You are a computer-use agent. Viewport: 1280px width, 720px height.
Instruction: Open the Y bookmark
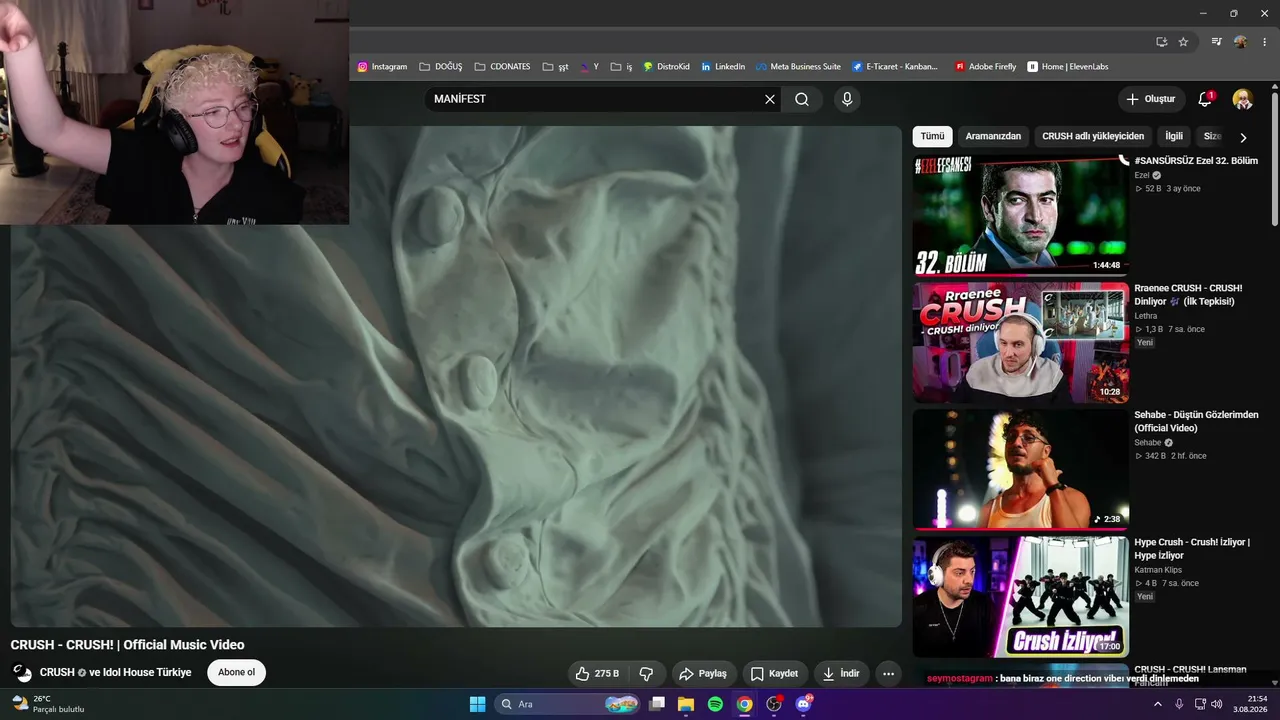coord(589,67)
